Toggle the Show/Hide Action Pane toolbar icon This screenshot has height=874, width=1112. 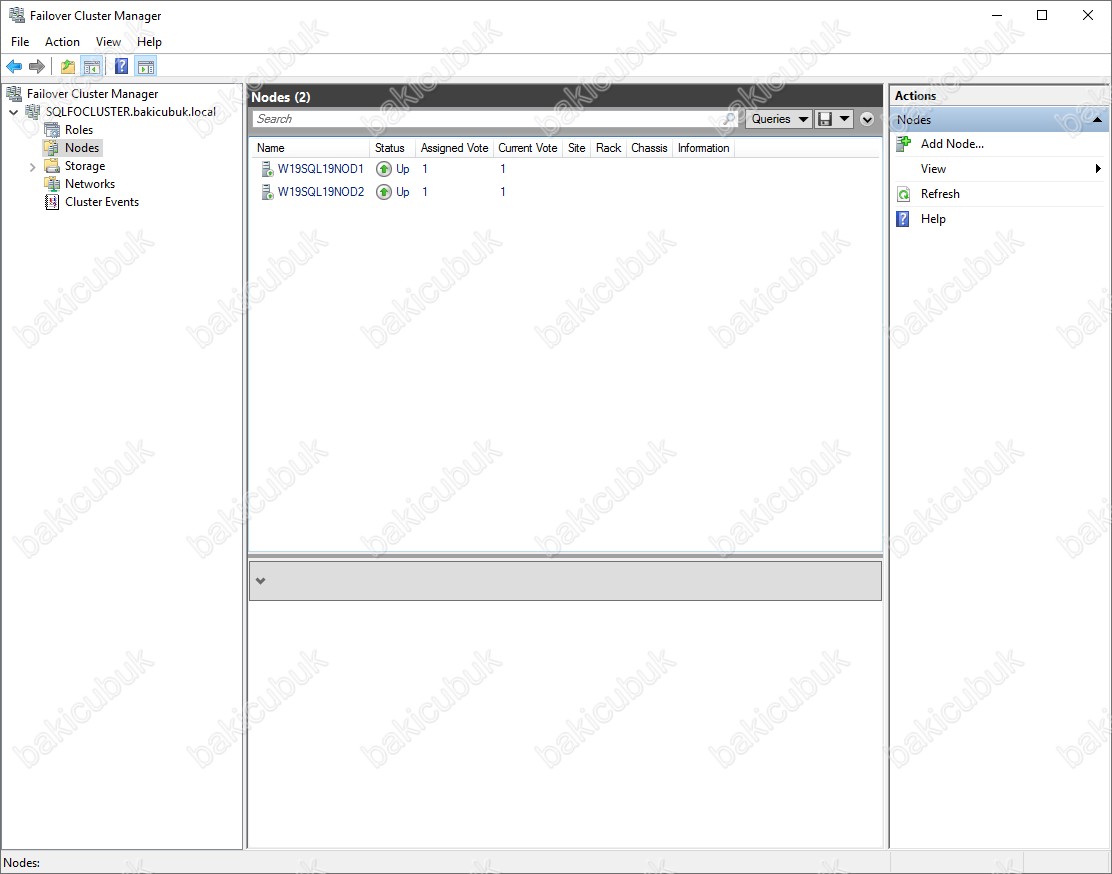coord(145,67)
